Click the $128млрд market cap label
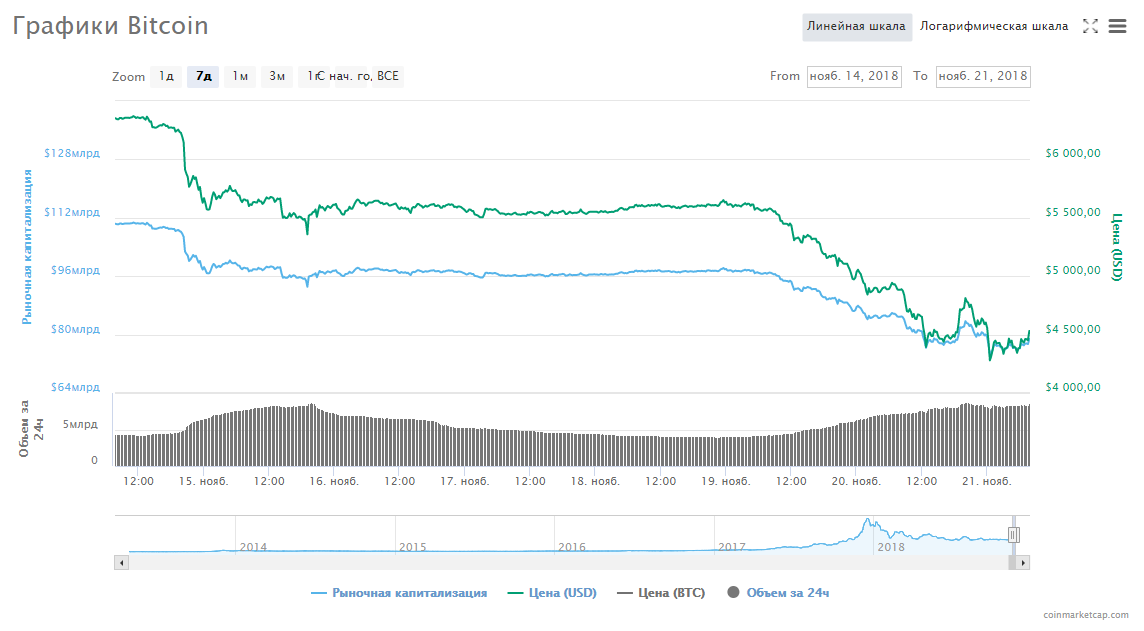This screenshot has height=631, width=1144. [72, 153]
